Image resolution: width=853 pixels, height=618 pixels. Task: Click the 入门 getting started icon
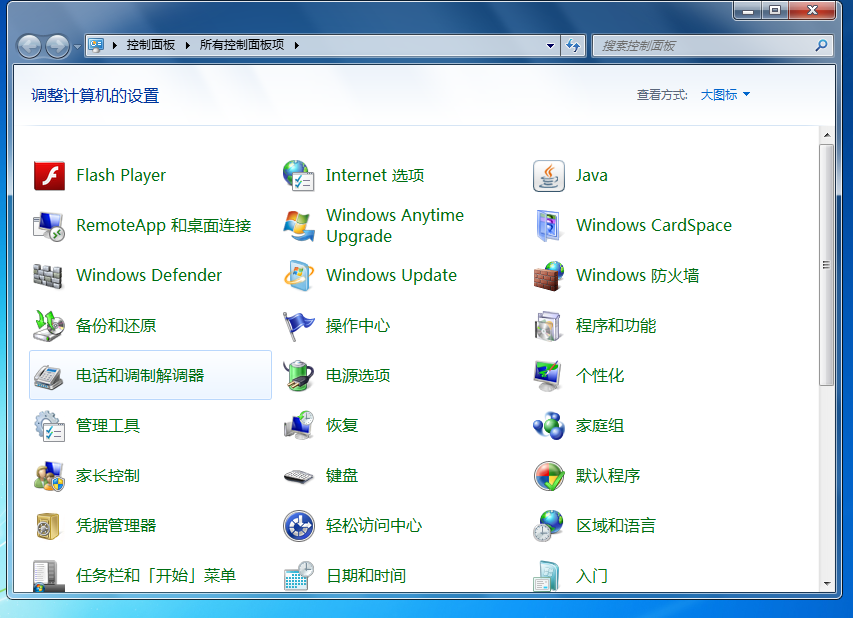pos(546,576)
